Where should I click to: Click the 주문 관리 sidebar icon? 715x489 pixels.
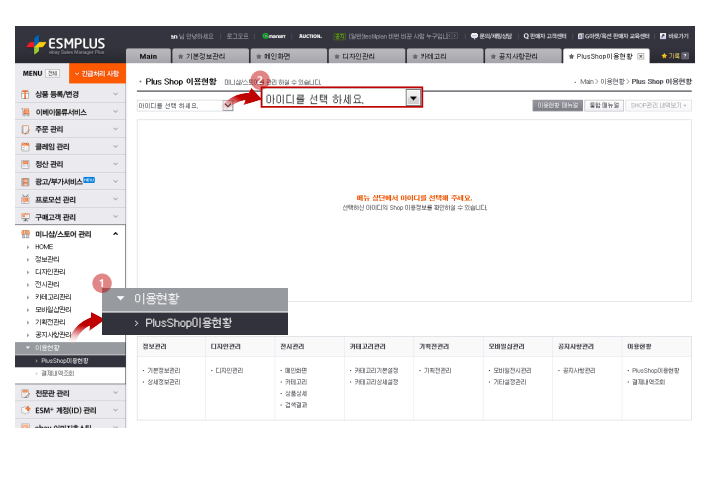26,130
